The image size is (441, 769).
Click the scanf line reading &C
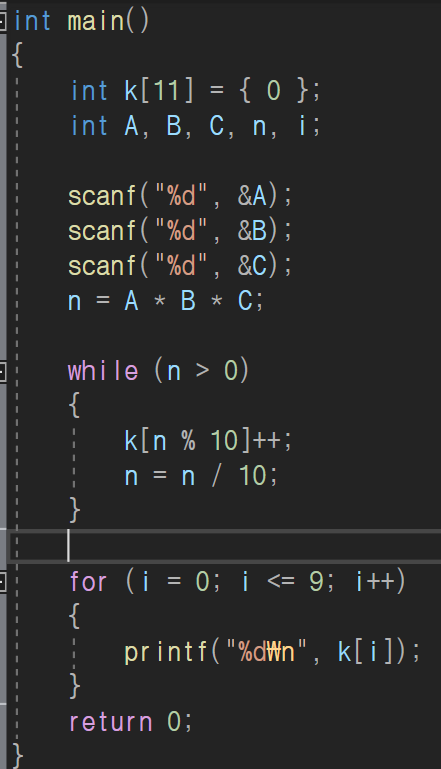point(180,266)
